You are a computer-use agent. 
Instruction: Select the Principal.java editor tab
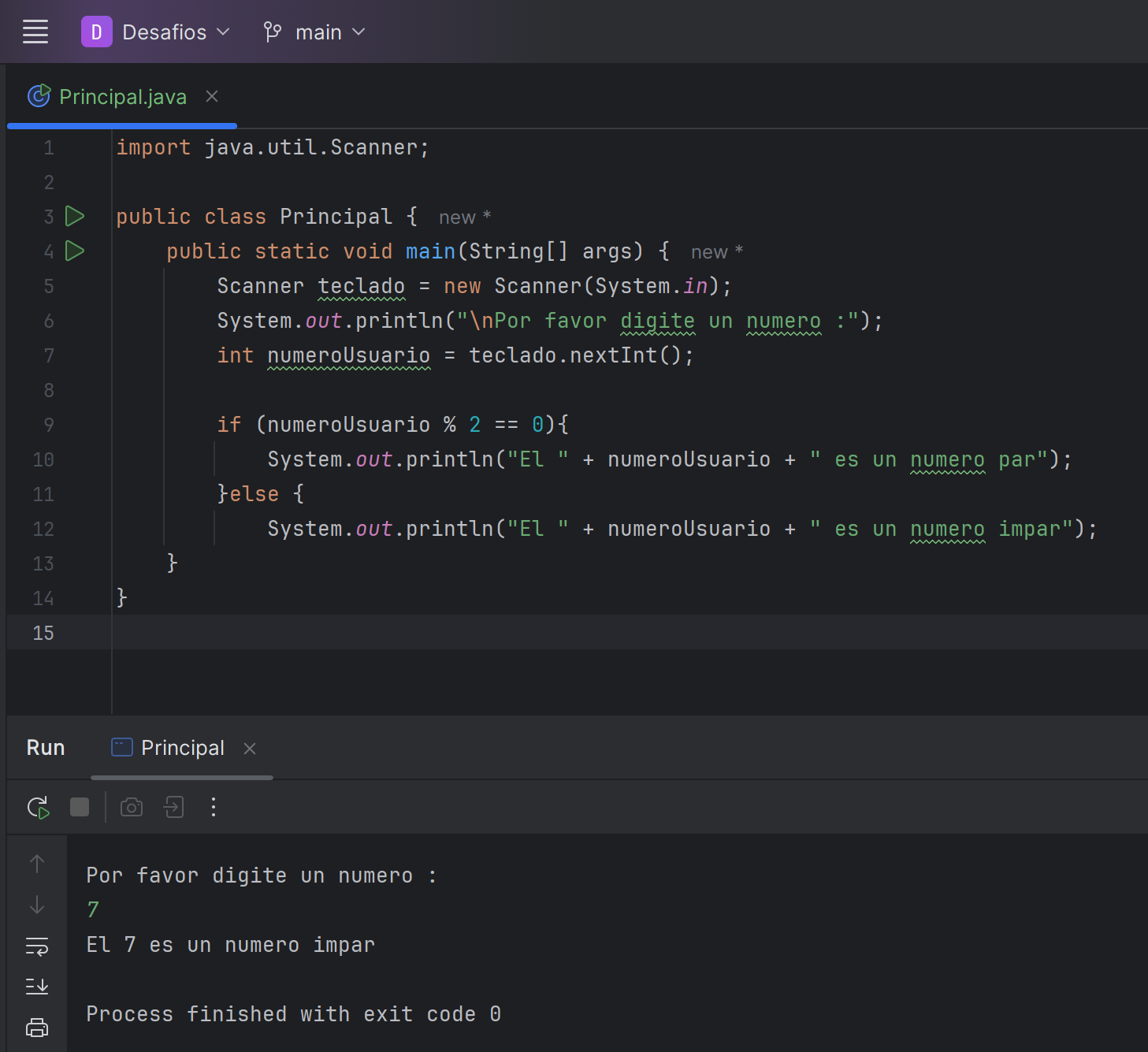(123, 97)
